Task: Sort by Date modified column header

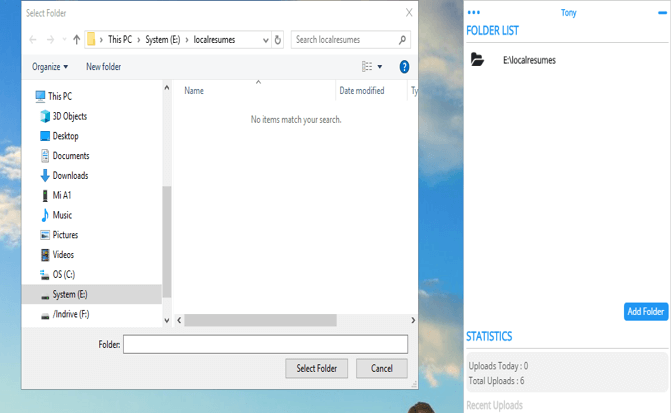Action: point(362,91)
